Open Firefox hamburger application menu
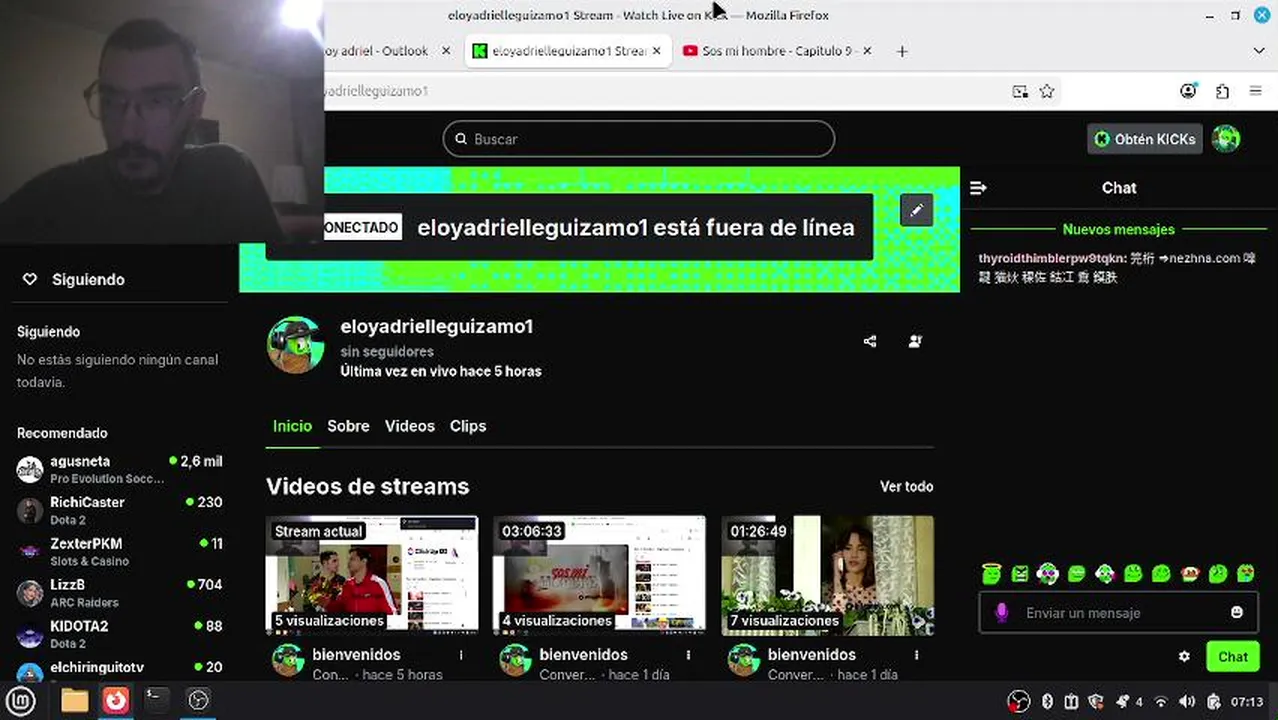This screenshot has height=720, width=1278. pyautogui.click(x=1256, y=91)
